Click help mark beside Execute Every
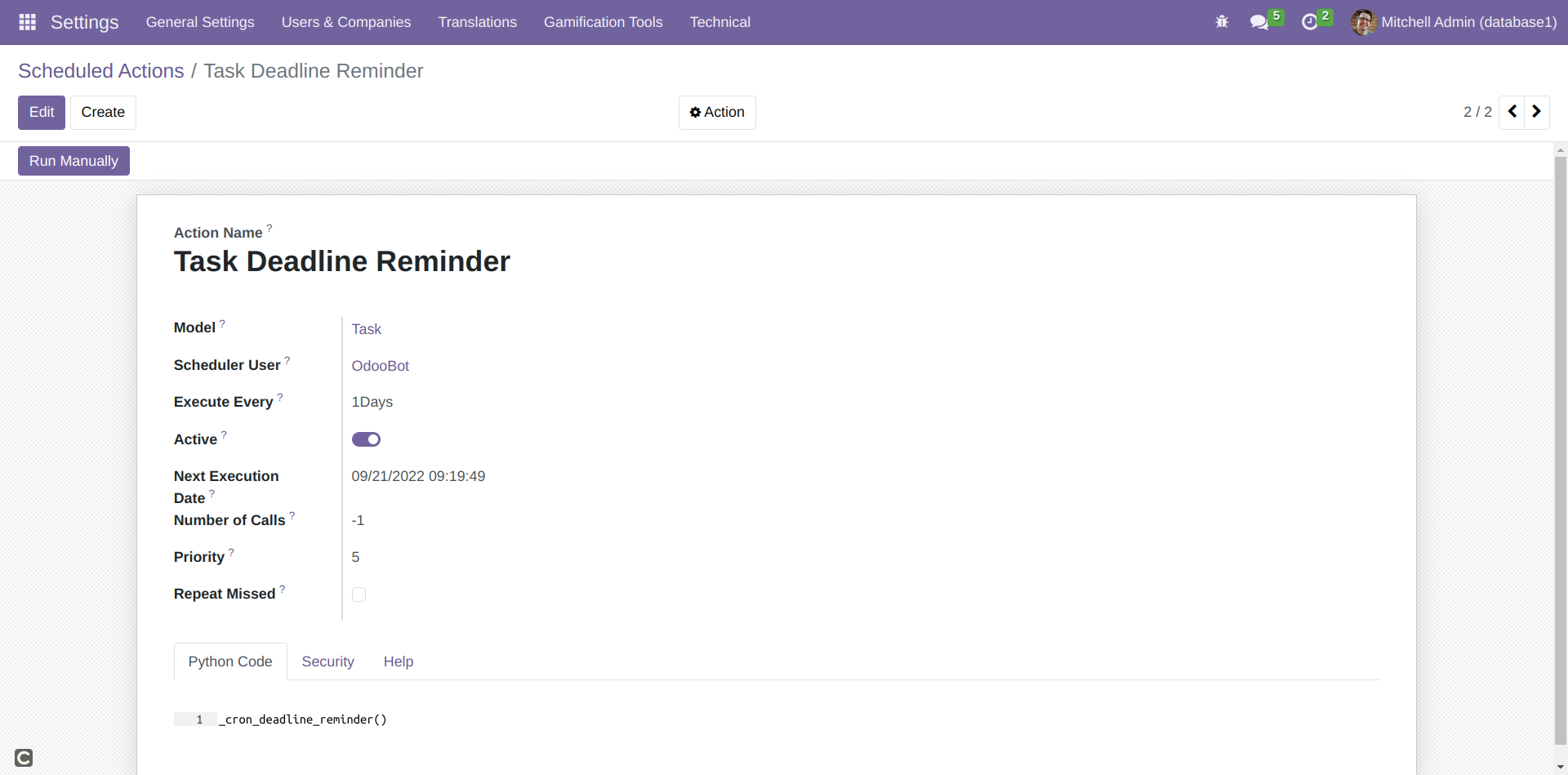 pos(280,397)
